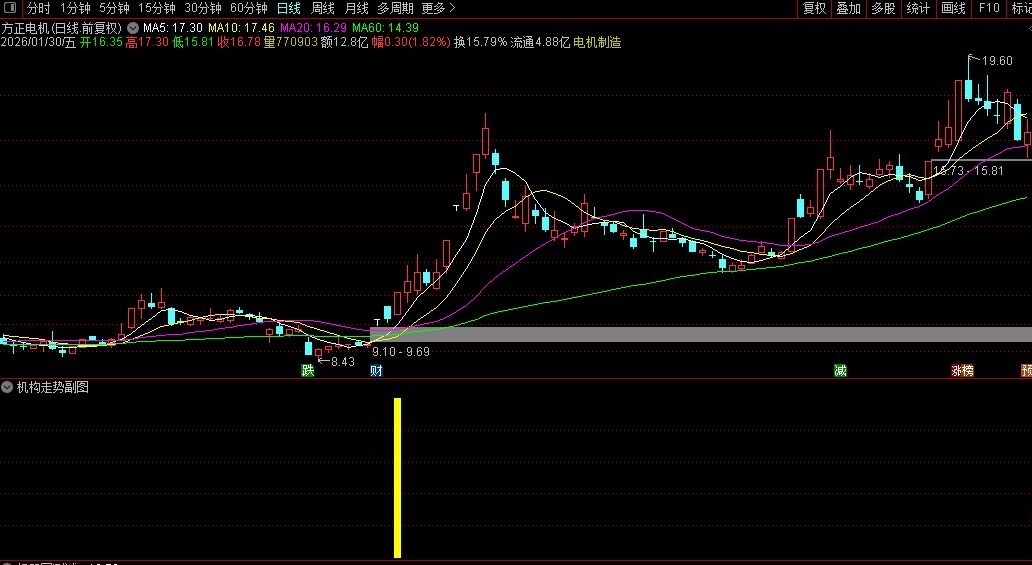This screenshot has height=565, width=1032.
Task: Click the 财 financial report marker
Action: pyautogui.click(x=376, y=370)
